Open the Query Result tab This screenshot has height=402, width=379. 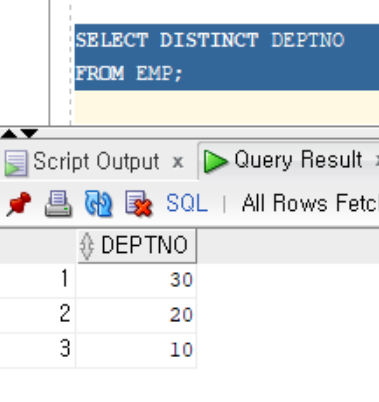pos(298,160)
